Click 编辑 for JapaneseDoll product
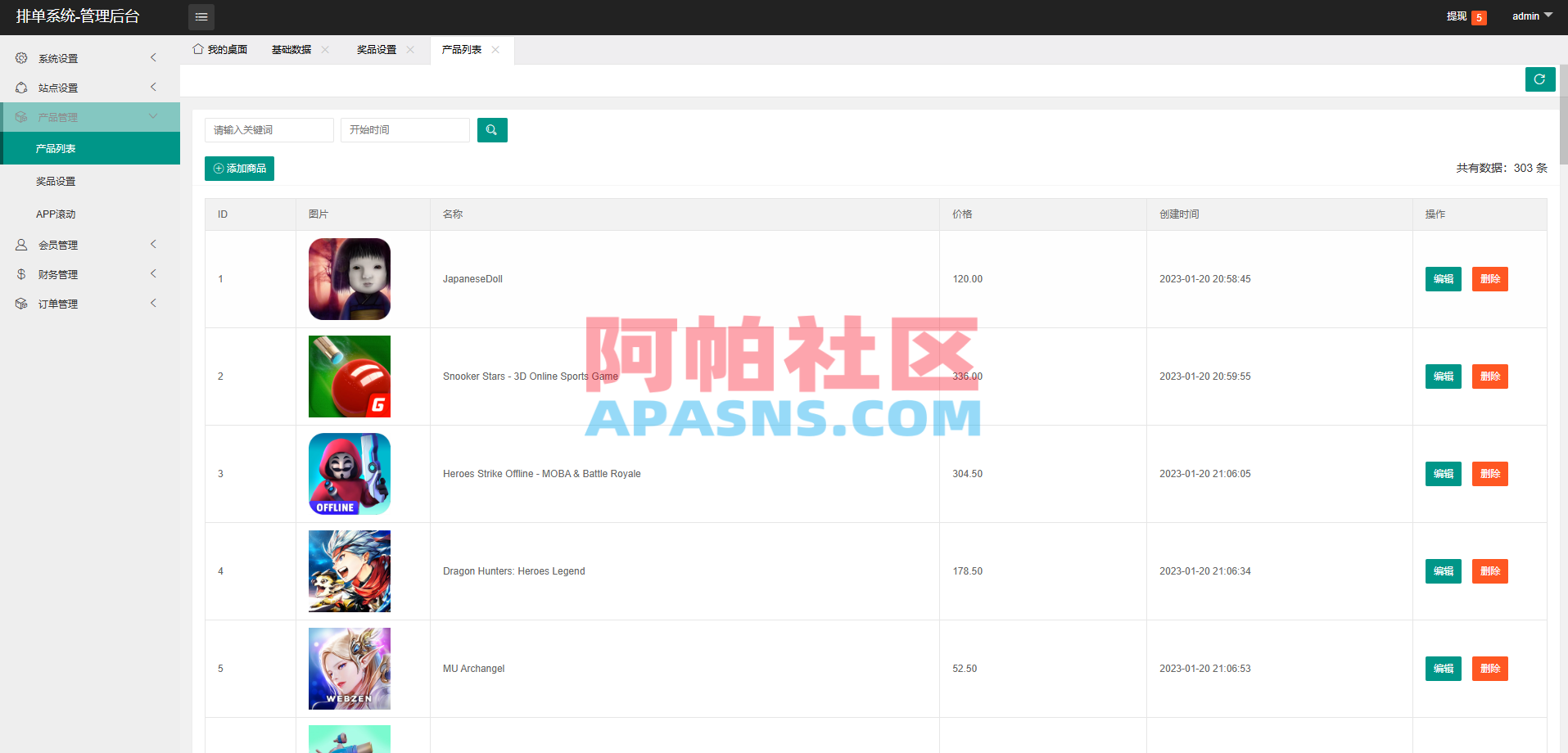Viewport: 1568px width, 753px height. (1443, 278)
